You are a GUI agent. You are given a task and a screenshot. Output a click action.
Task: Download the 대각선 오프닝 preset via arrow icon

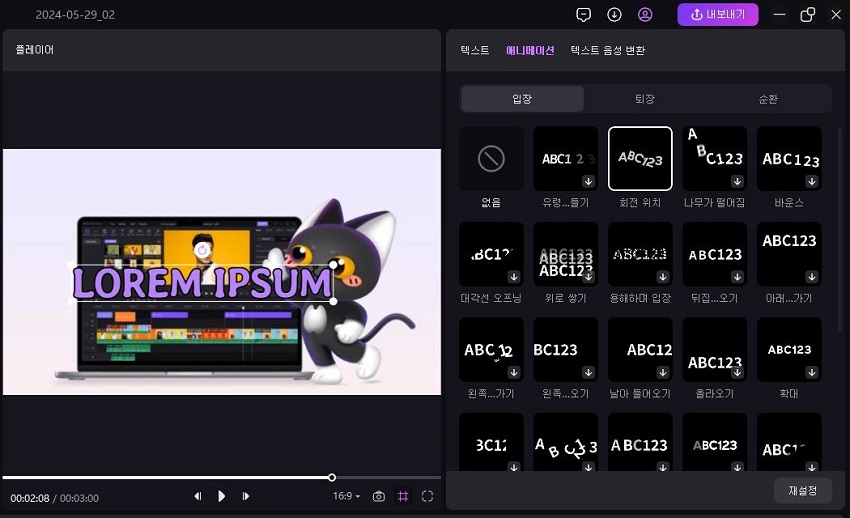click(x=514, y=277)
